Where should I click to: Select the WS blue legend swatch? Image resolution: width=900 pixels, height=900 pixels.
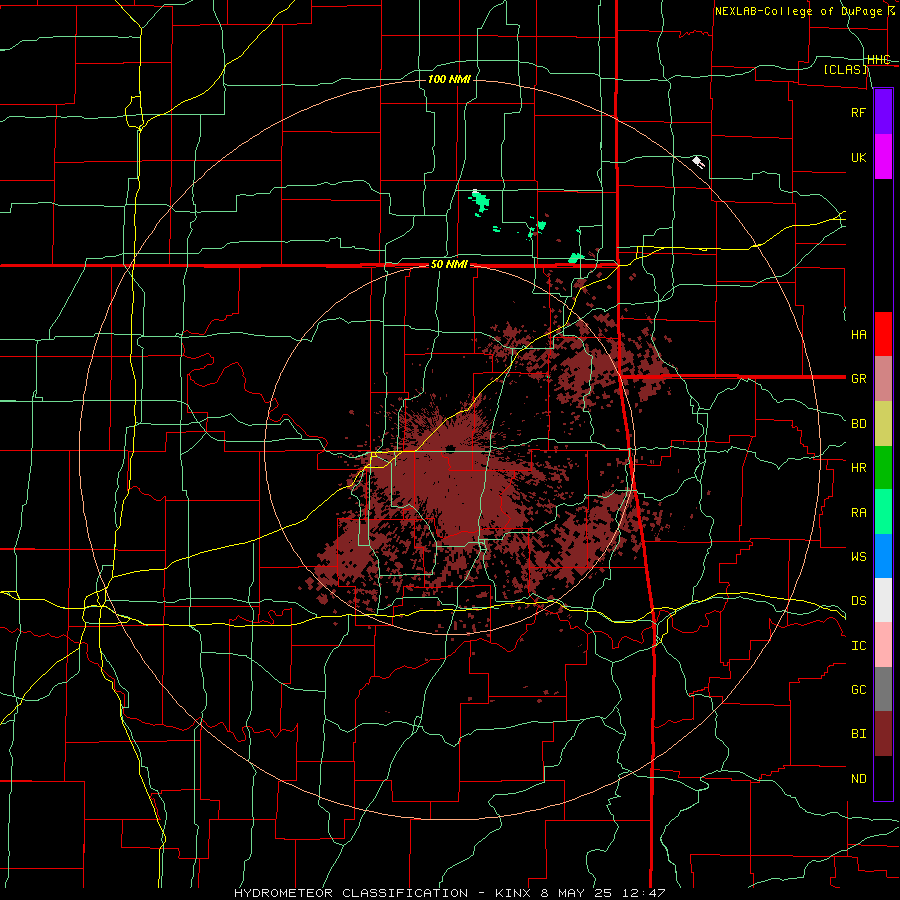[x=883, y=556]
